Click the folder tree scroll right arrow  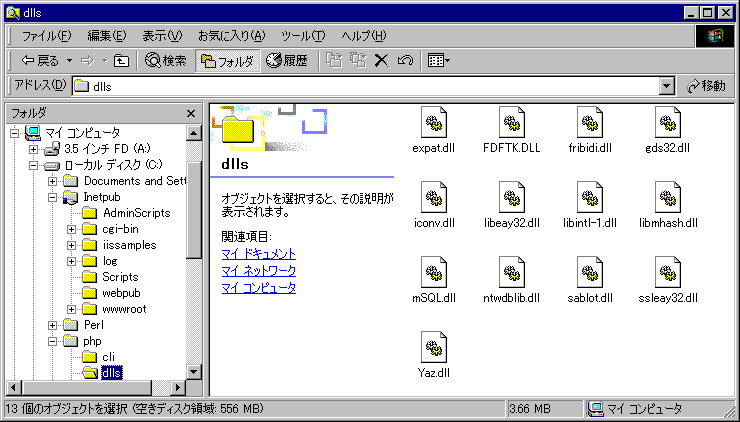tap(178, 388)
